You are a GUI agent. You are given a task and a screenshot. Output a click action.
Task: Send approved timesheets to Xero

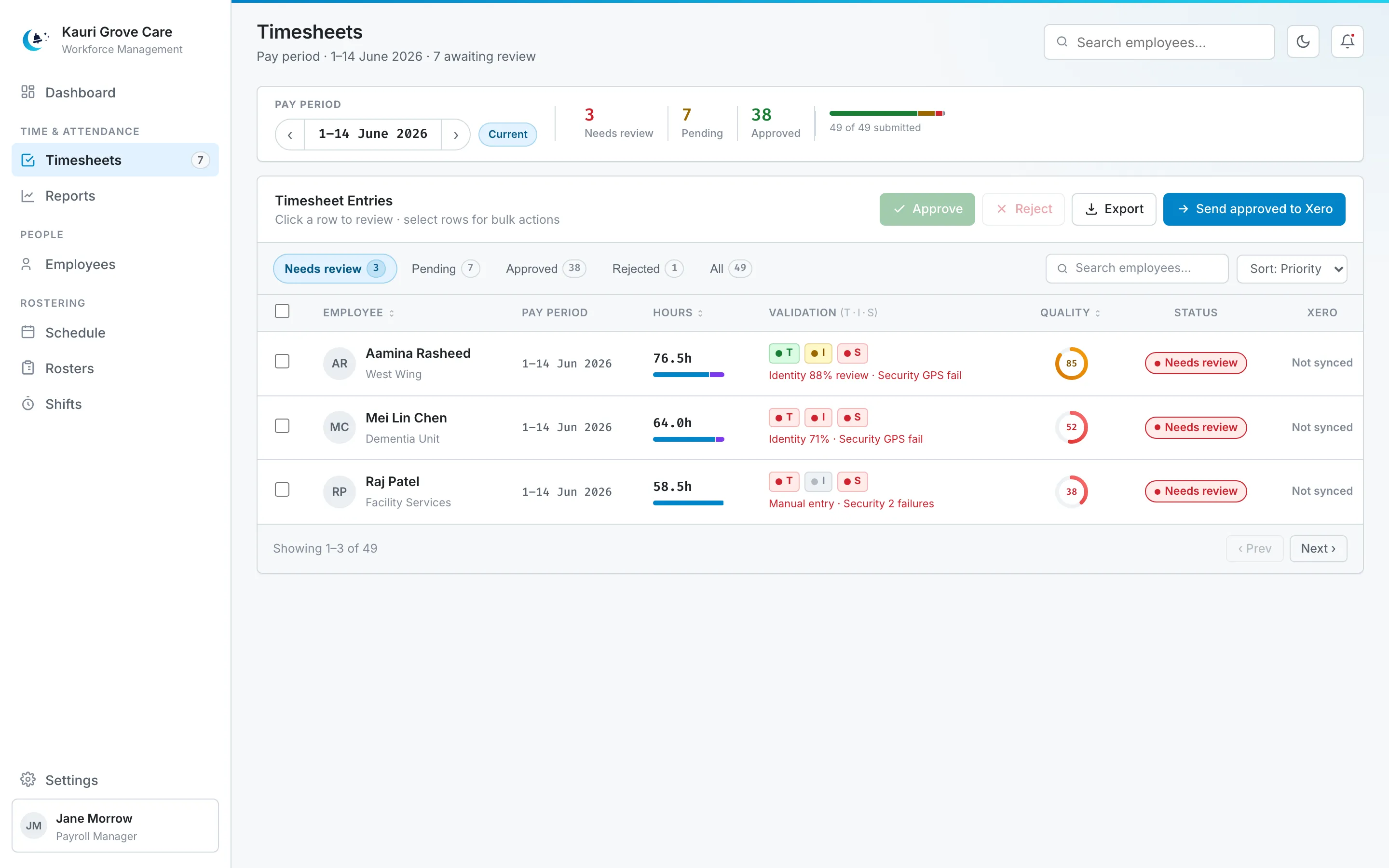[1254, 209]
